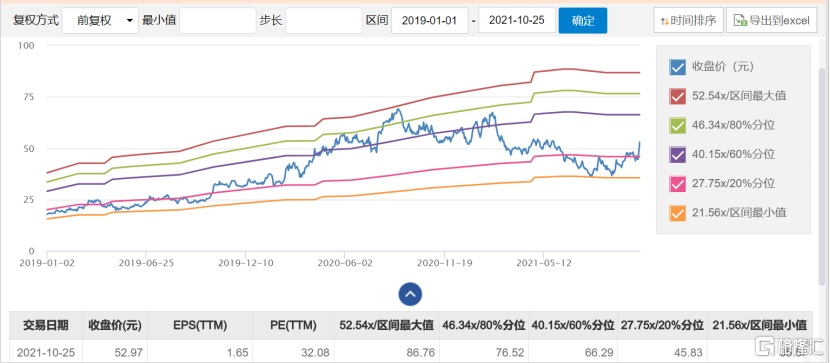Focus the 步长 step input field

coord(323,21)
